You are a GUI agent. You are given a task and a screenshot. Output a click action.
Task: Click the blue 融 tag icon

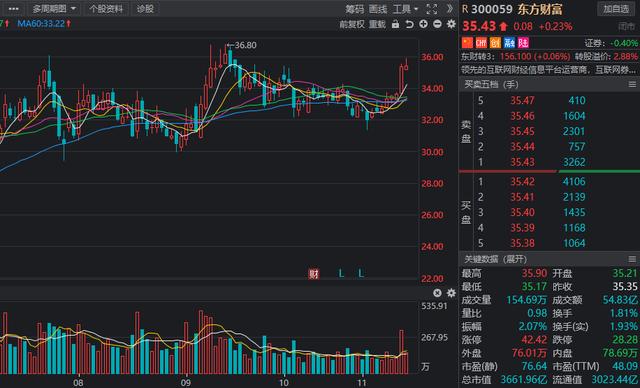click(x=509, y=42)
